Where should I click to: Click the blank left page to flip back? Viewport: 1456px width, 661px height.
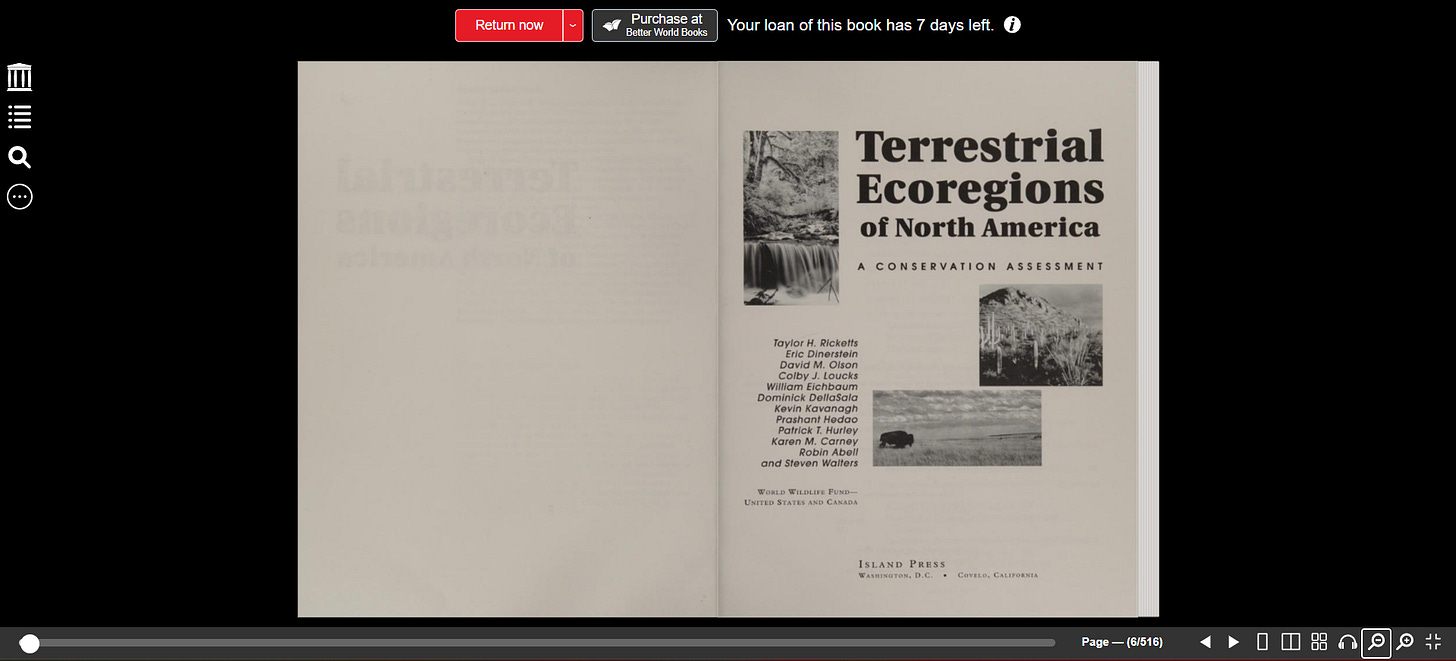click(508, 339)
